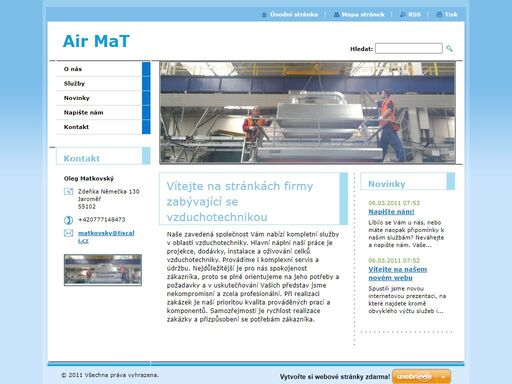Click the small factory thumbnail in sidebar
Screen dimensions: 512x384
coord(103,270)
